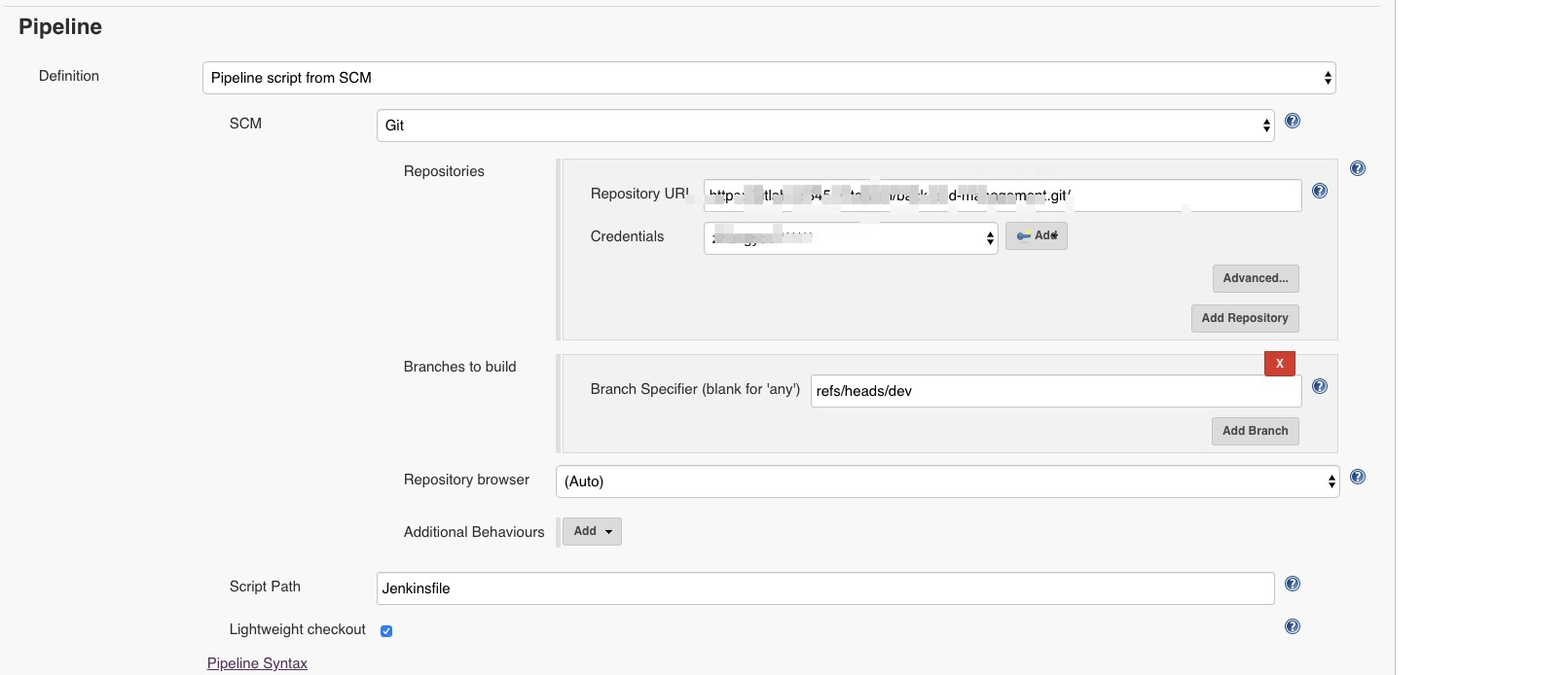Click the Add Repository button

click(x=1245, y=318)
